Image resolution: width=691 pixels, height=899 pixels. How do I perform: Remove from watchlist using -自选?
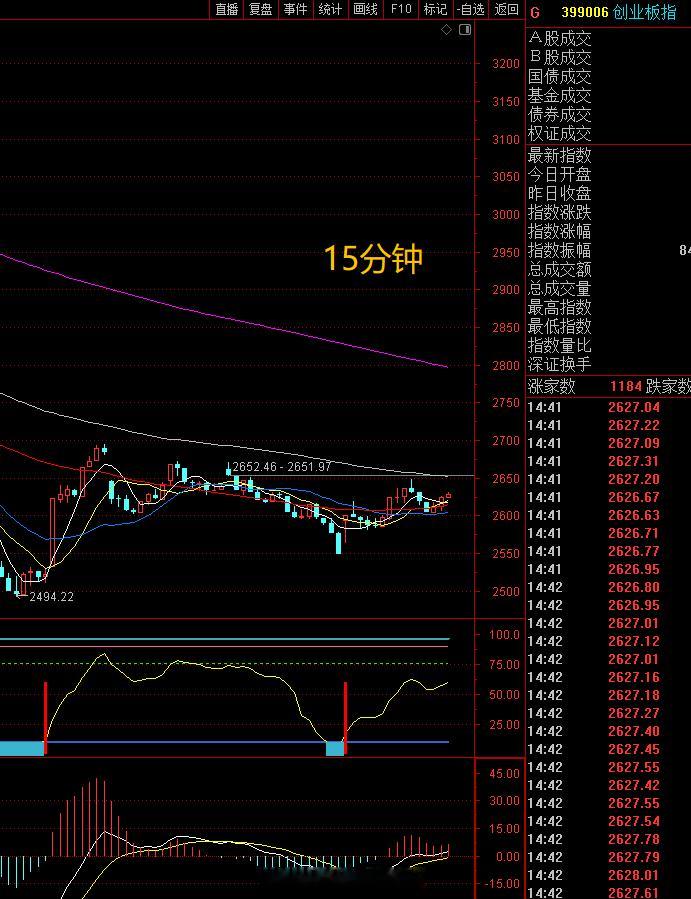[471, 10]
